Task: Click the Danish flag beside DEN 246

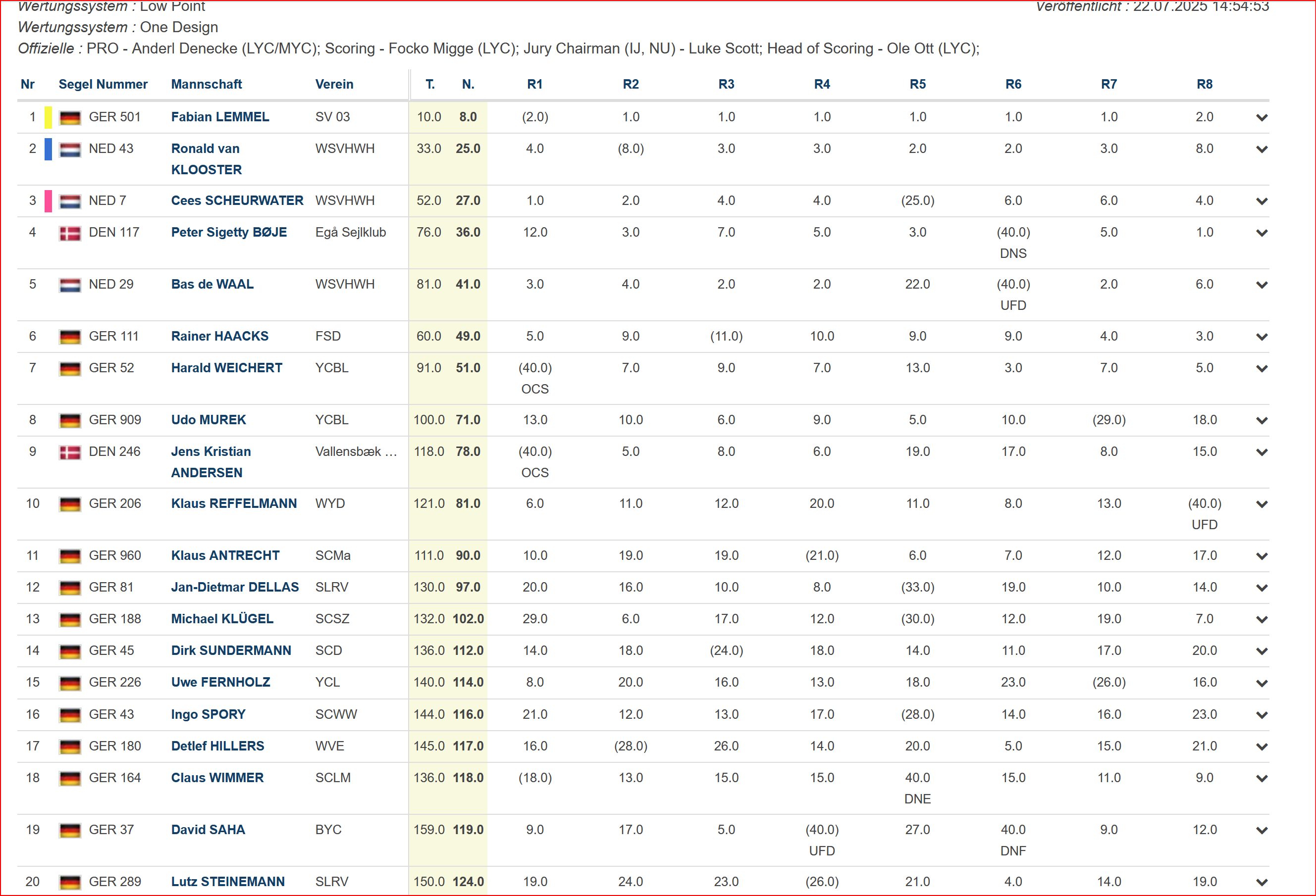Action: click(70, 453)
